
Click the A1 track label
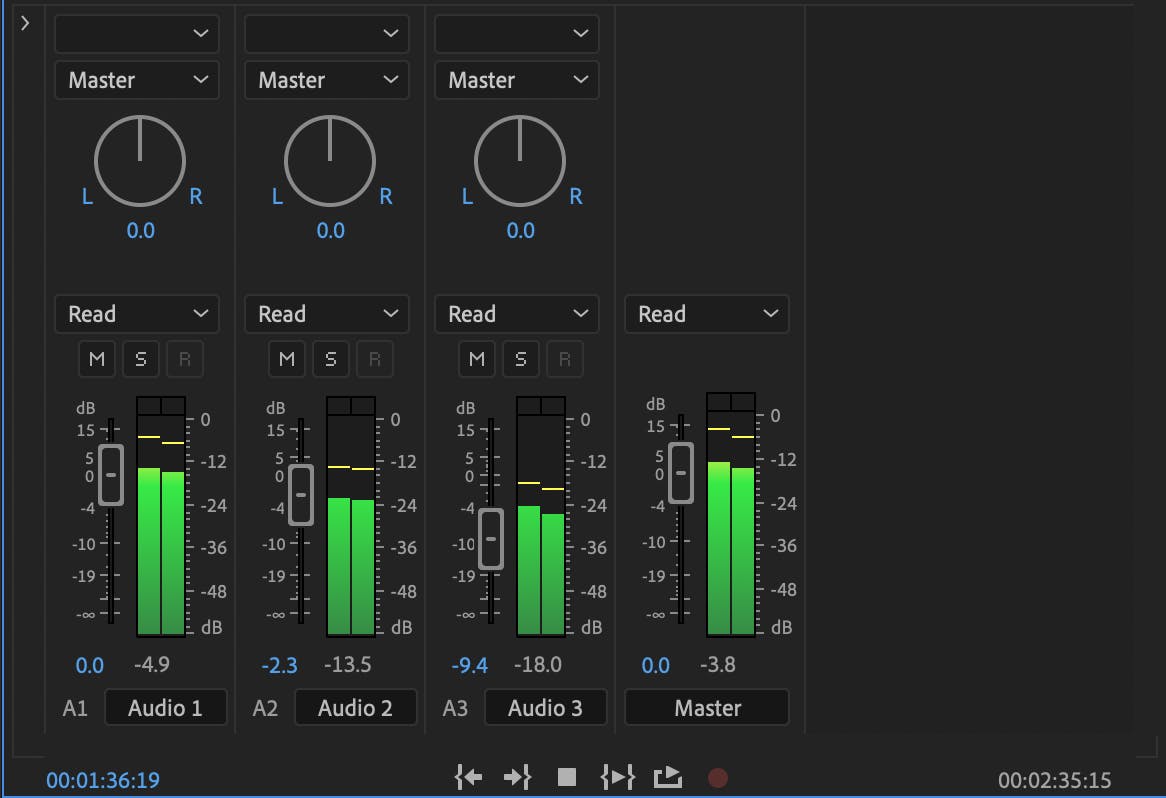(x=75, y=708)
